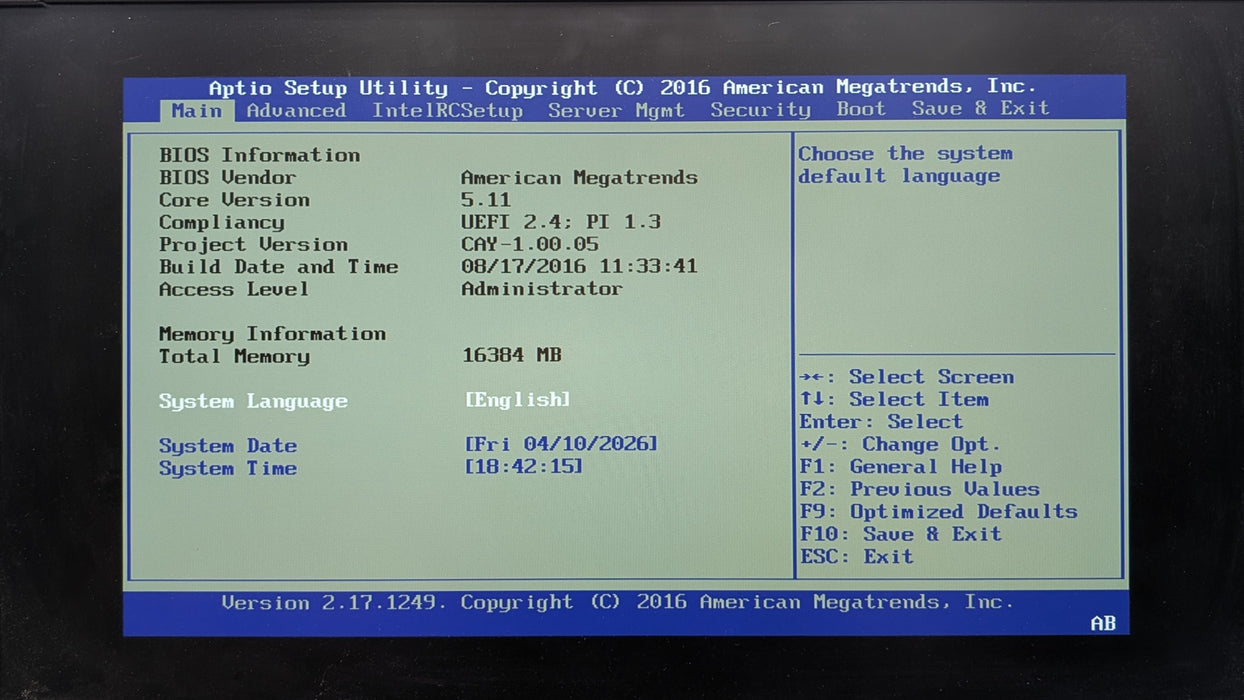
Task: Click the 5.11 core version value
Action: pos(486,199)
